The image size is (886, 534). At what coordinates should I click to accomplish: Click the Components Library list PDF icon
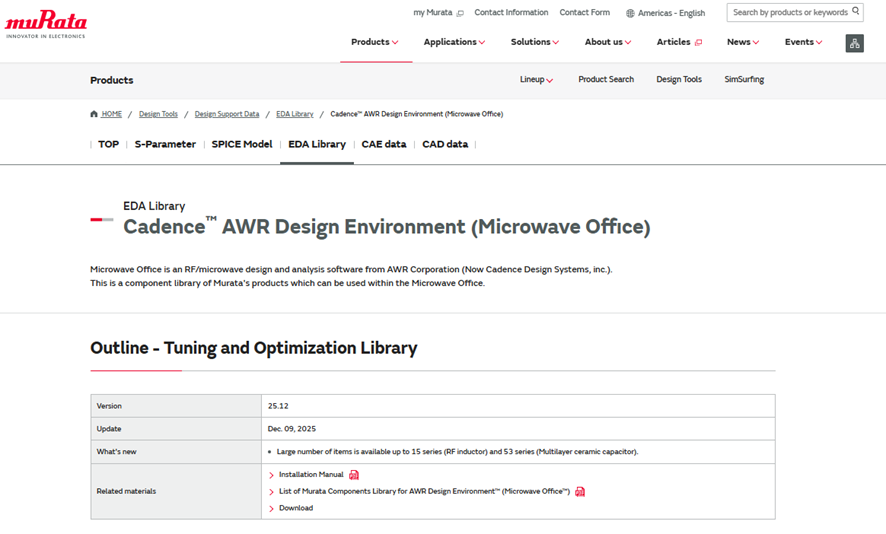click(x=580, y=492)
